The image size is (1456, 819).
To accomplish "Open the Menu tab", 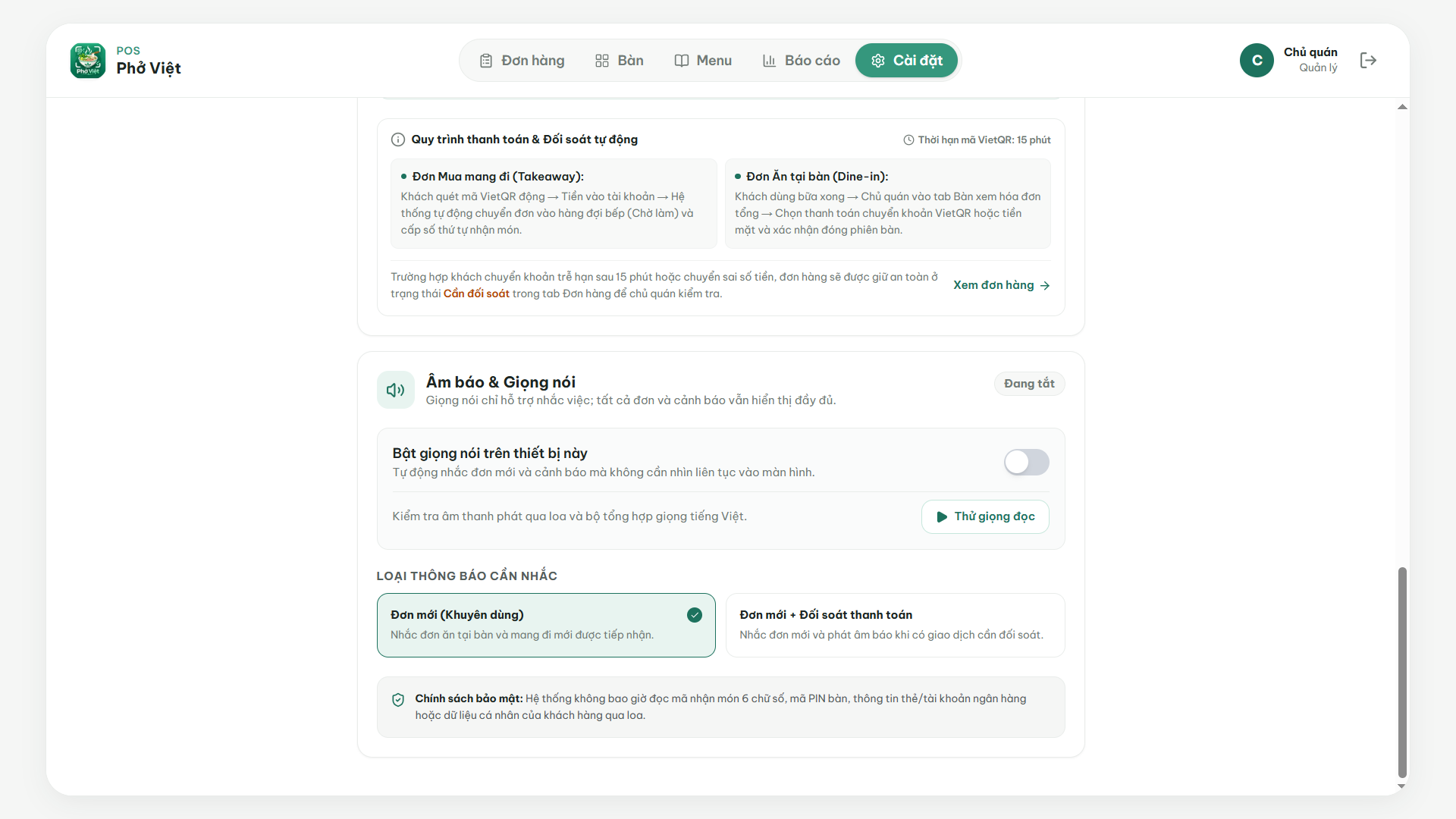I will pos(703,61).
